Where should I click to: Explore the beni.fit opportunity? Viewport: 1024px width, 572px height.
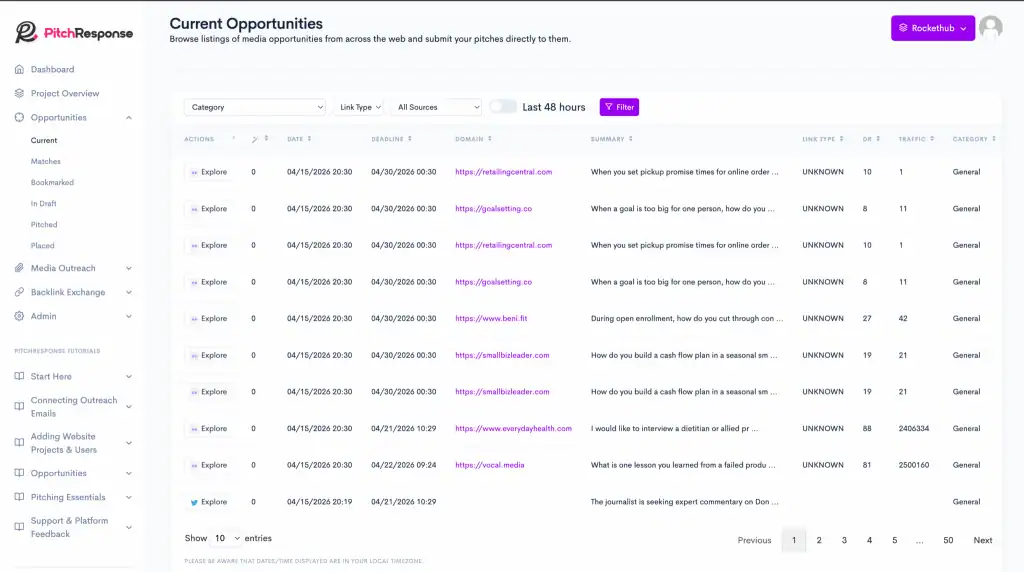tap(208, 319)
